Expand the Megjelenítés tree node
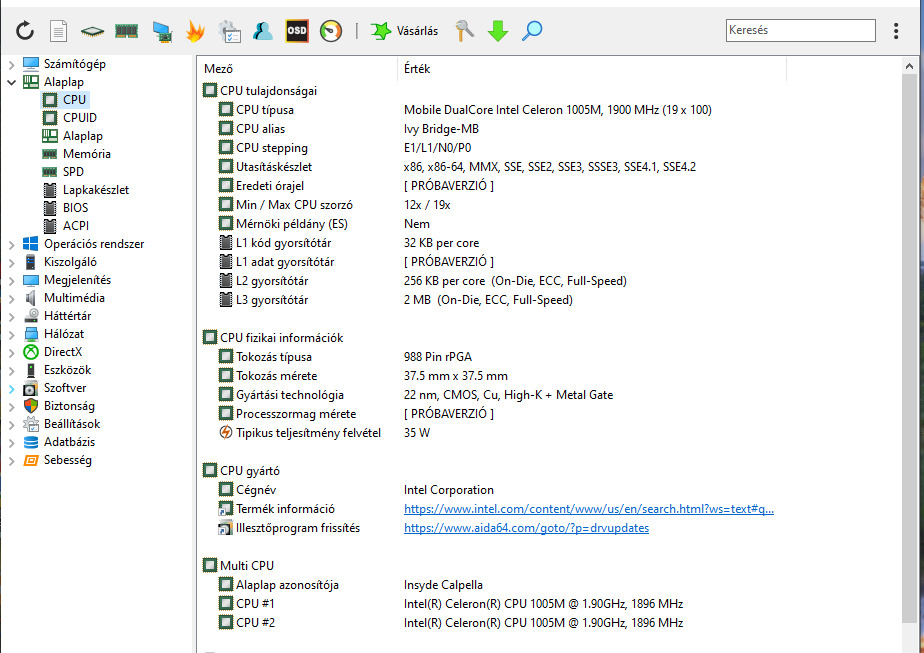This screenshot has height=653, width=924. pyautogui.click(x=11, y=280)
